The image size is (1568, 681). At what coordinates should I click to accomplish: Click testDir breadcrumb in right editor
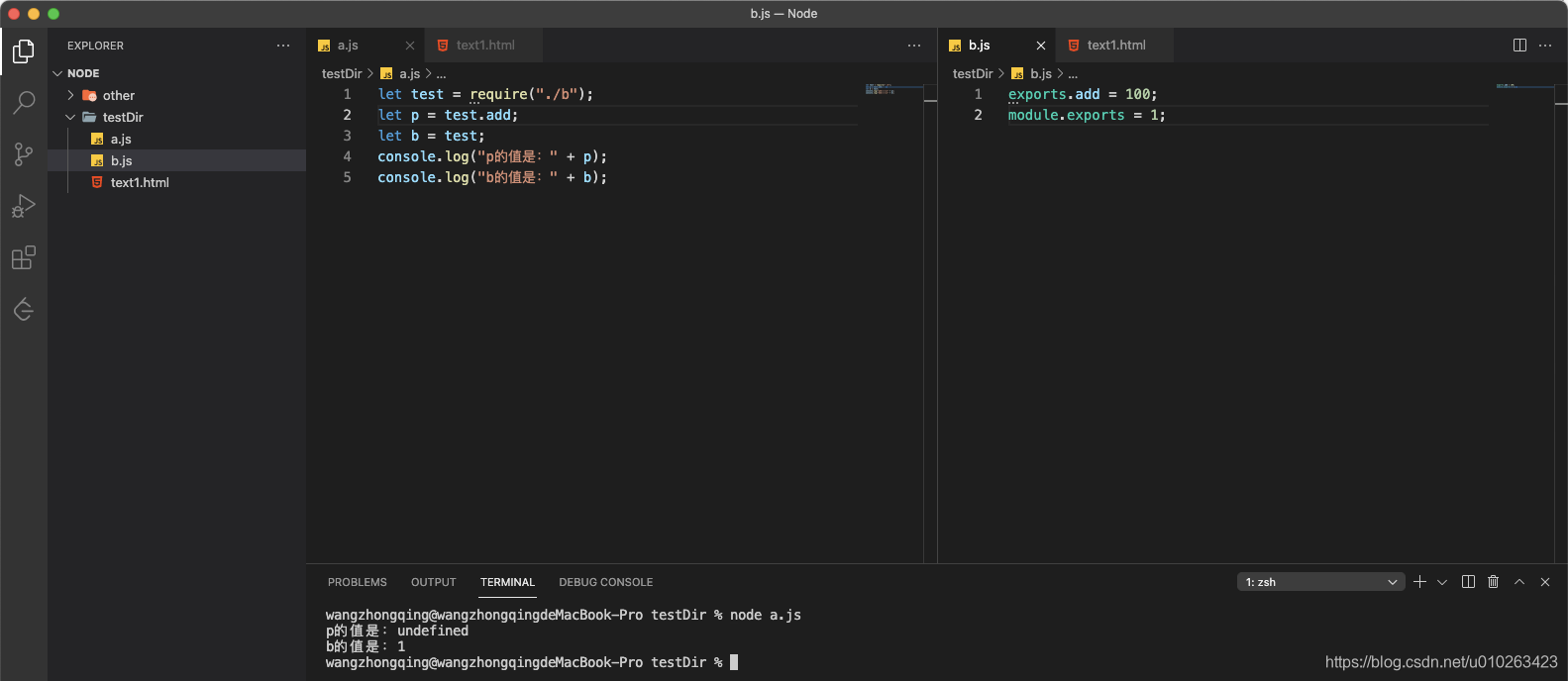tap(973, 73)
